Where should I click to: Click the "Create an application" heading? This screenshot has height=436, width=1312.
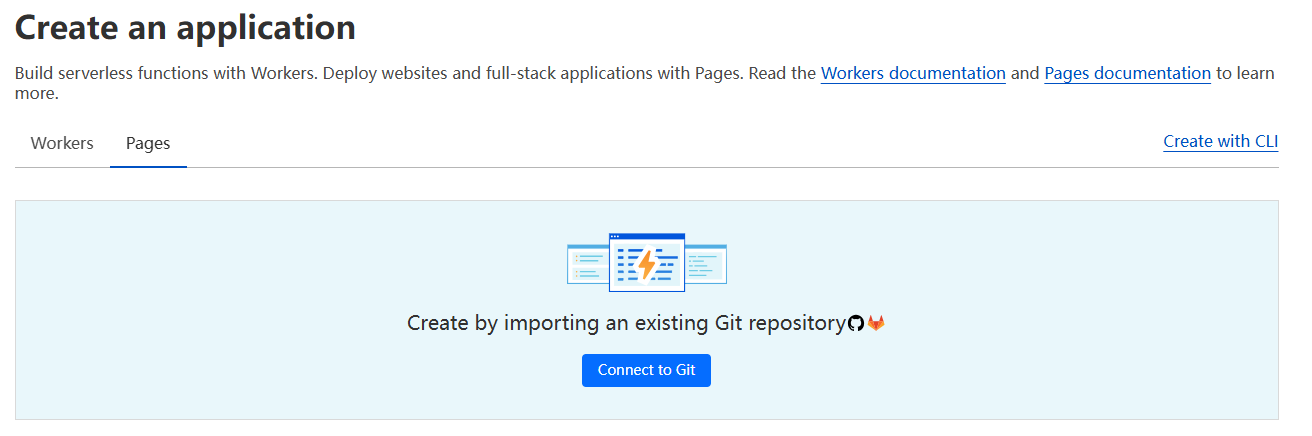click(185, 27)
